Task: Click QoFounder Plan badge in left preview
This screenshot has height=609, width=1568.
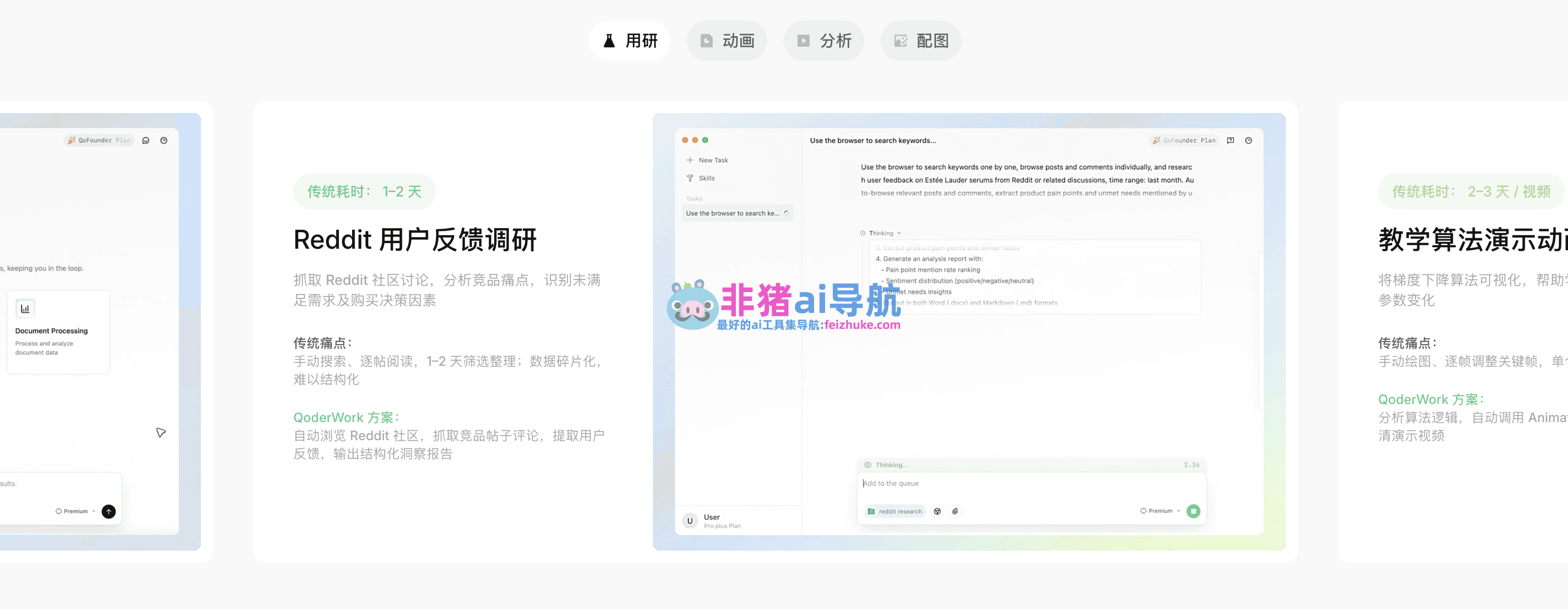Action: click(98, 141)
